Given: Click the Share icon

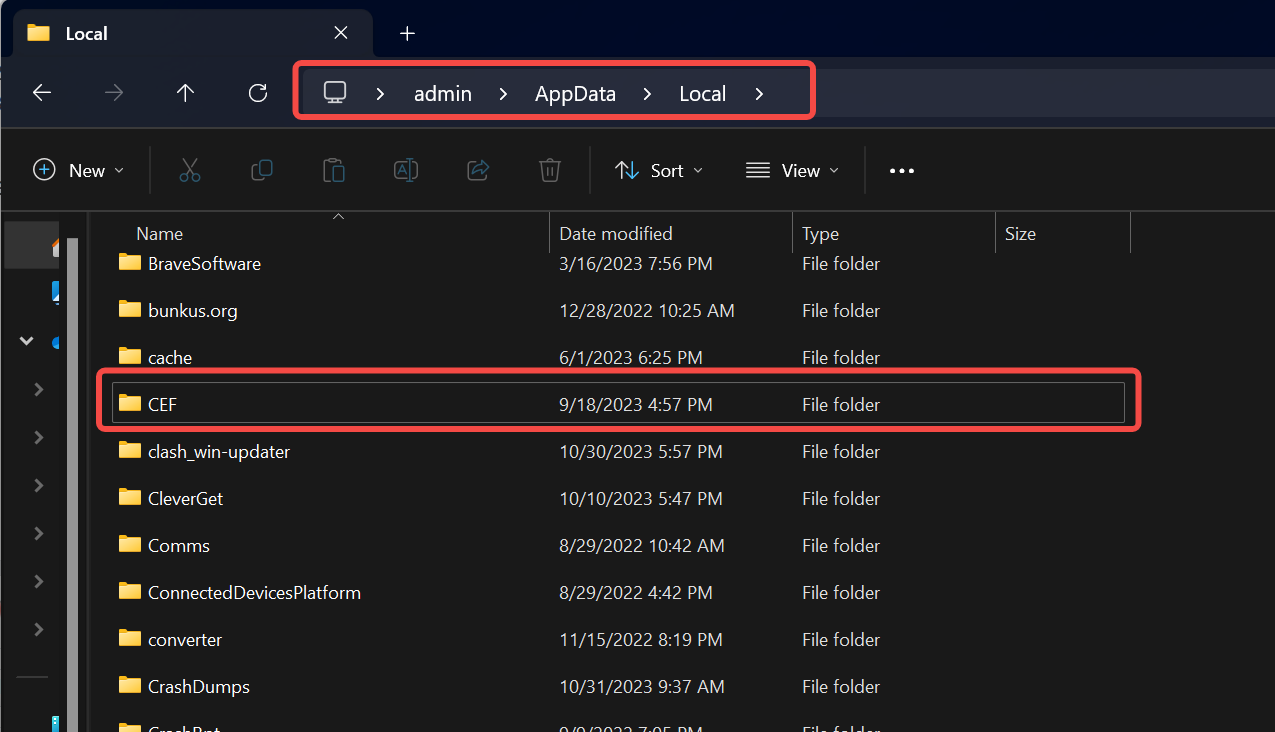Looking at the screenshot, I should tap(478, 171).
